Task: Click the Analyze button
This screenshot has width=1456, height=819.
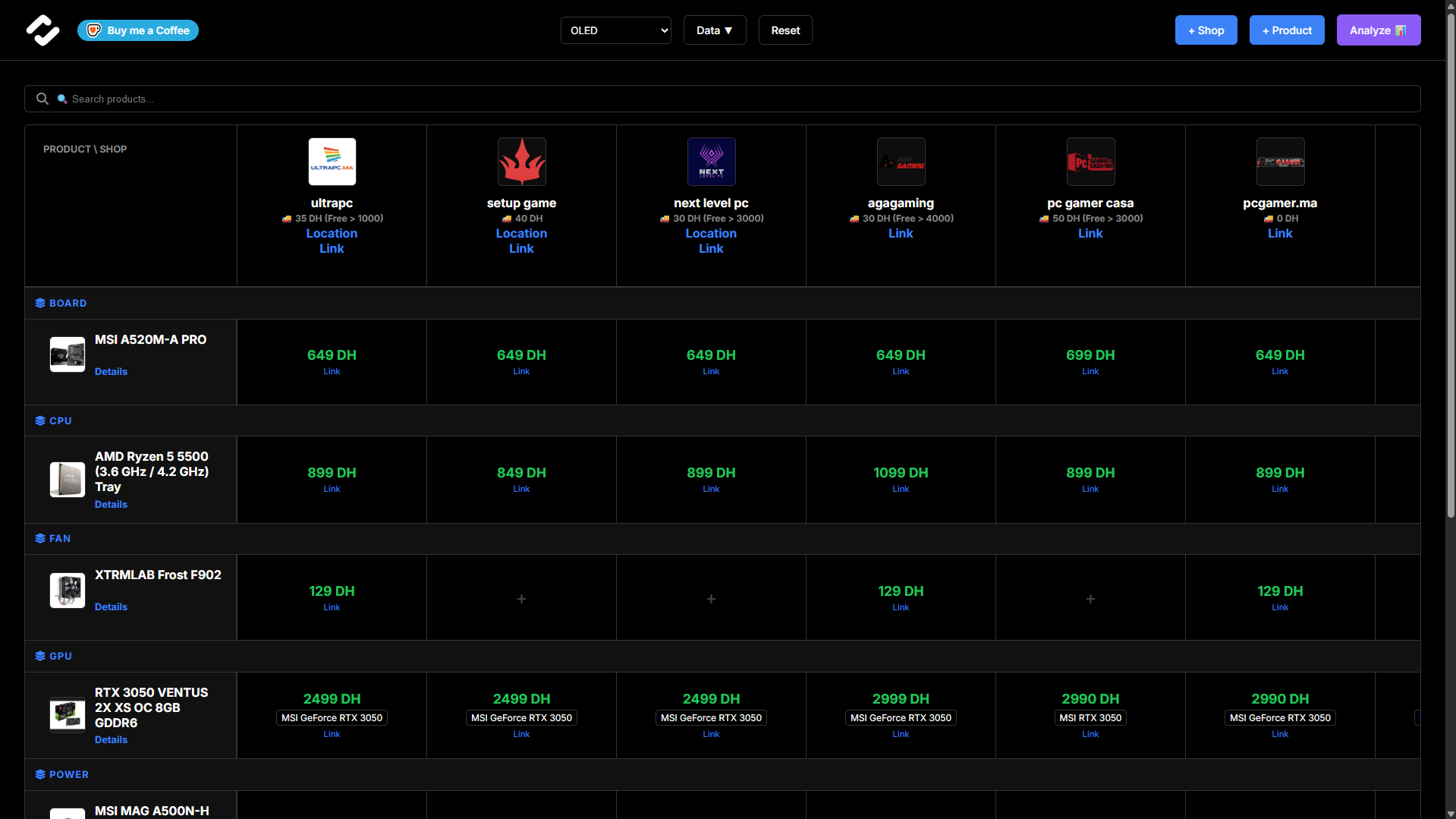Action: tap(1378, 30)
